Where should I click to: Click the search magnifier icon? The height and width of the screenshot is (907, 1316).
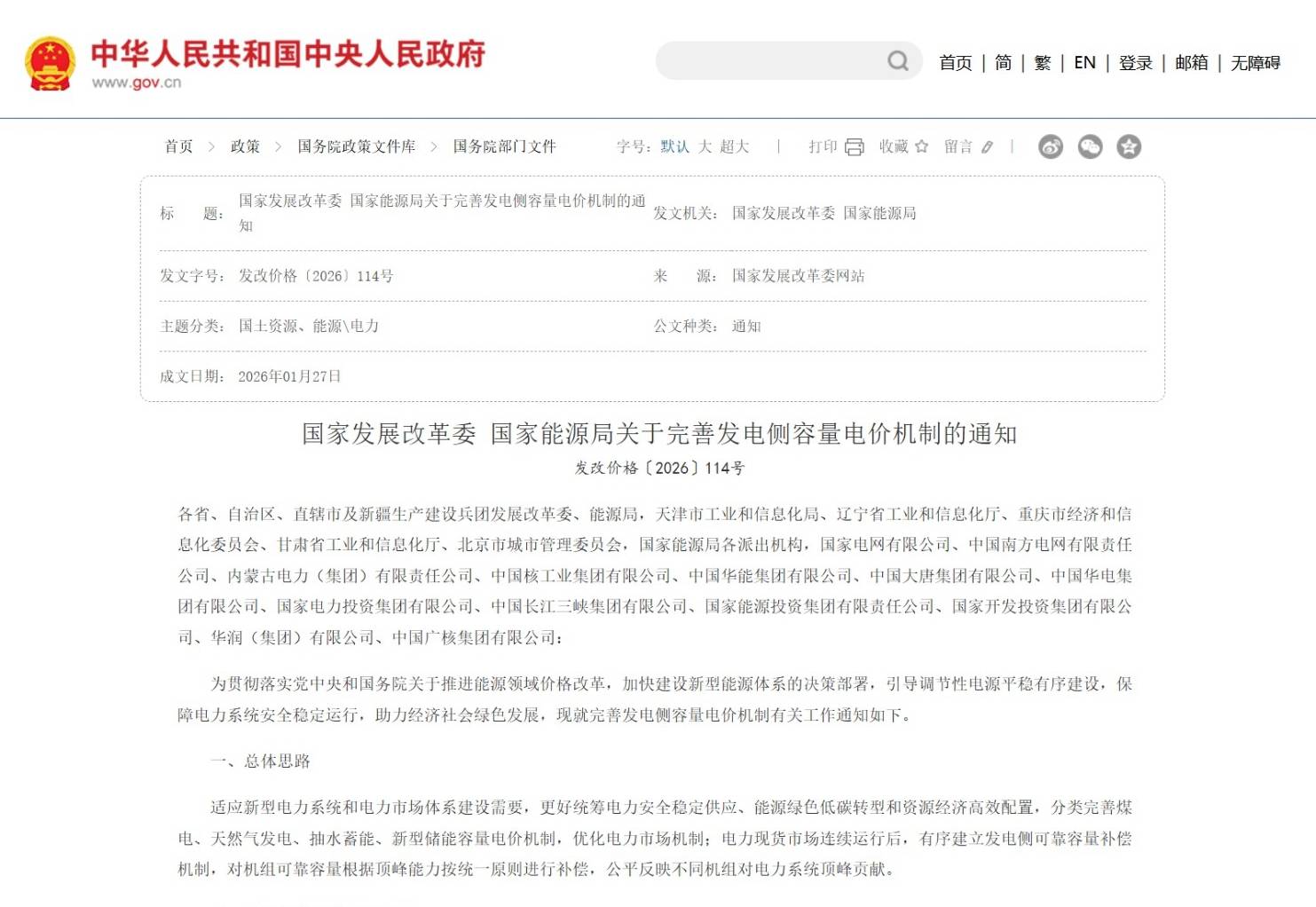coord(898,61)
